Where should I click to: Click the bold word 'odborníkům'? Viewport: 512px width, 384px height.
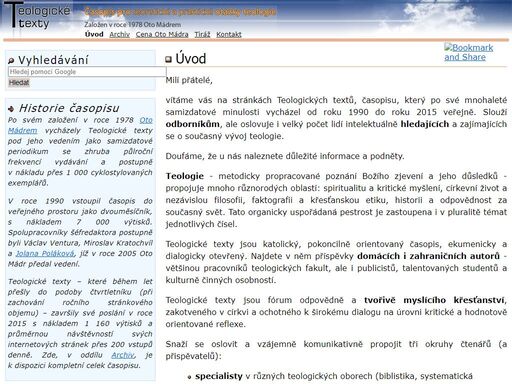[193, 124]
